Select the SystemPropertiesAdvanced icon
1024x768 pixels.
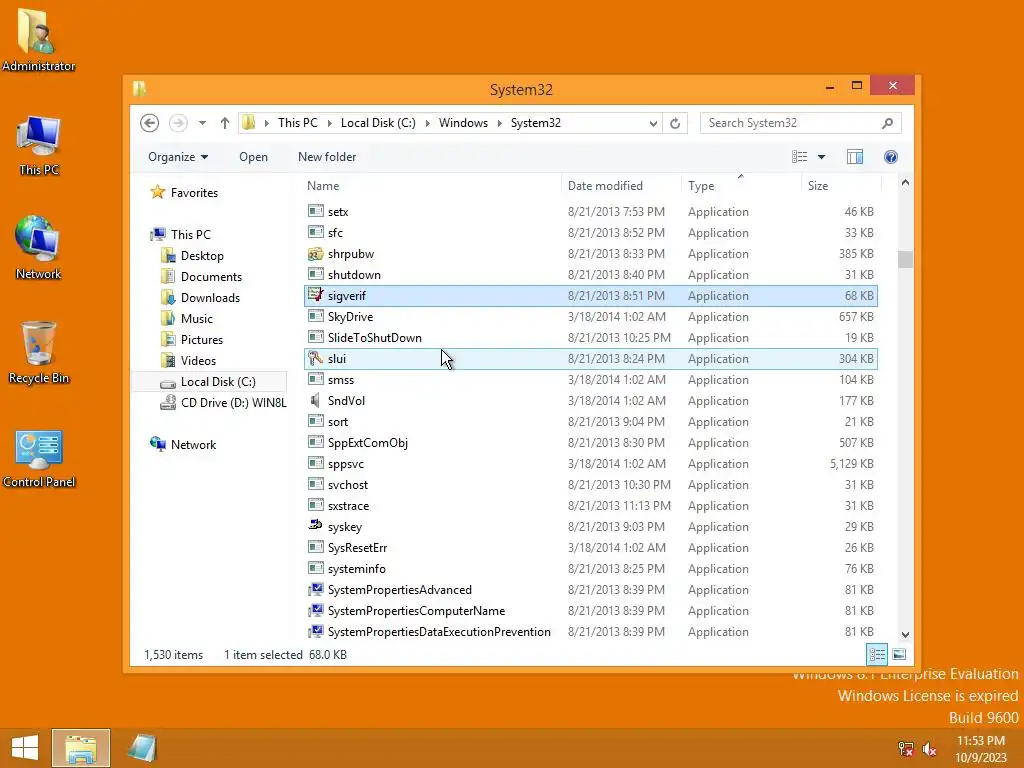click(x=315, y=590)
